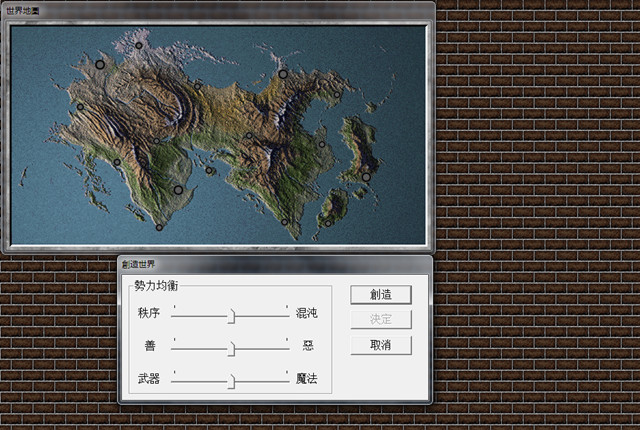Click the 秩序 label
Image resolution: width=640 pixels, height=430 pixels.
click(x=149, y=313)
